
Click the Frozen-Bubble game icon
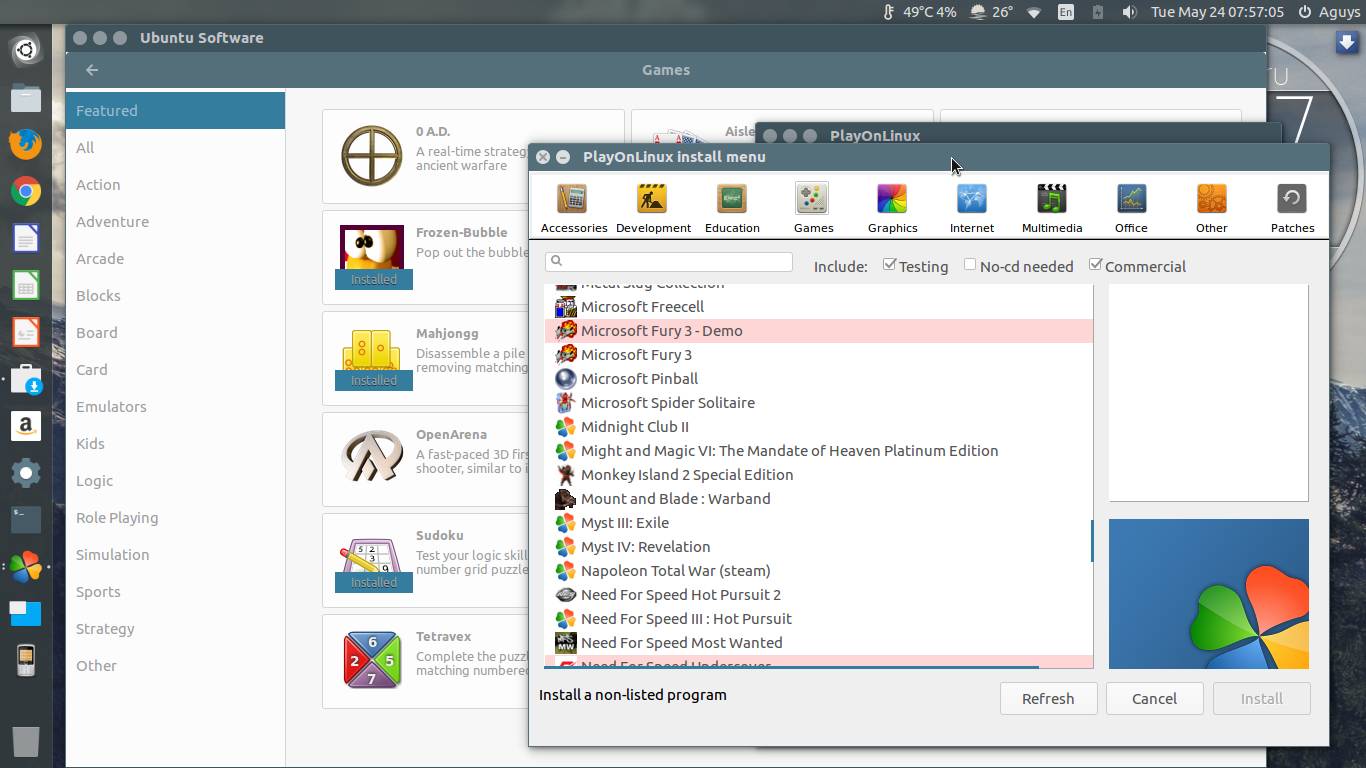tap(372, 248)
